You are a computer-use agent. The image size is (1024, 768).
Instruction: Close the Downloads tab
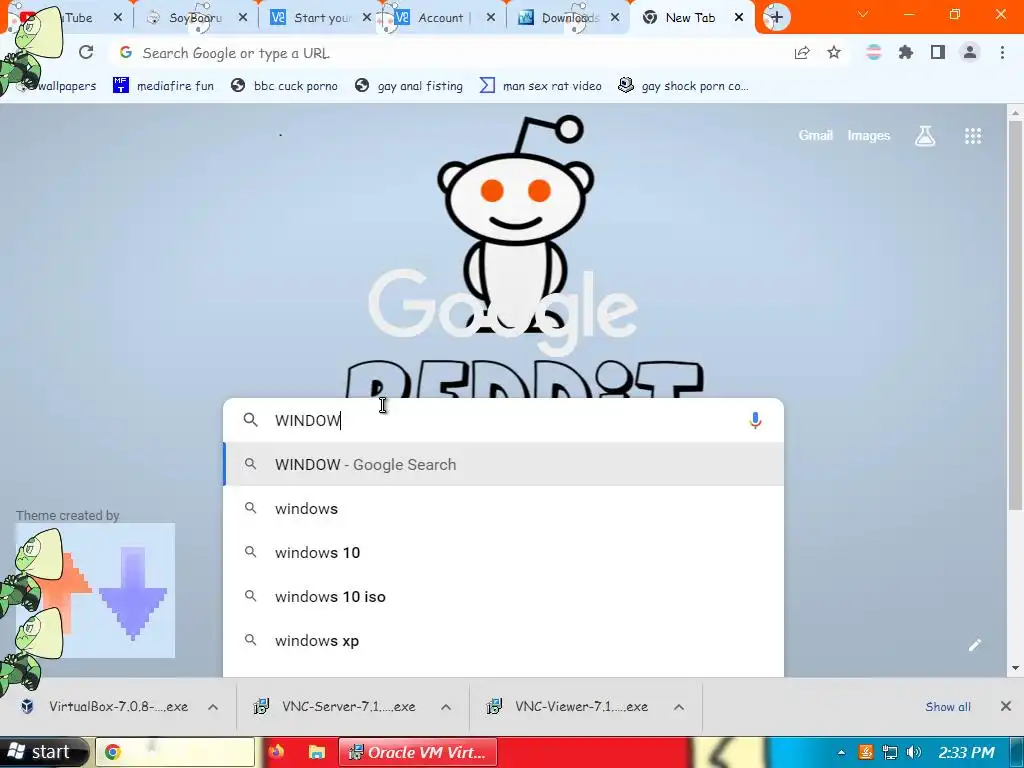615,18
